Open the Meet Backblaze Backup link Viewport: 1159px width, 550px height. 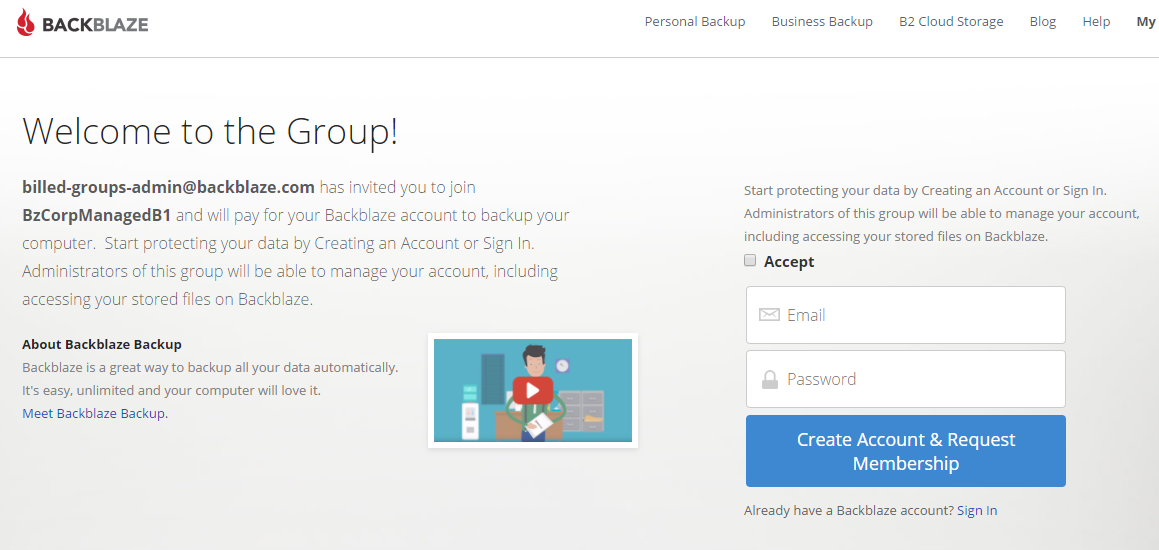95,413
